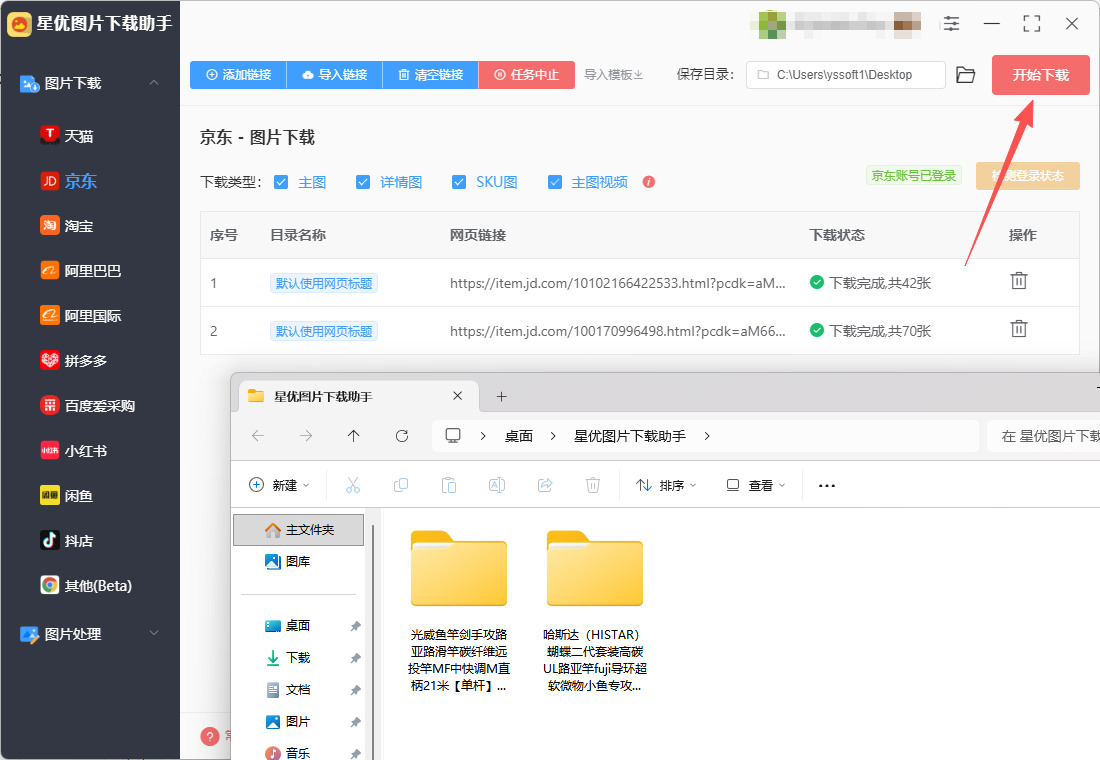Click the 导入链接 button
The width and height of the screenshot is (1100, 760).
pyautogui.click(x=335, y=74)
